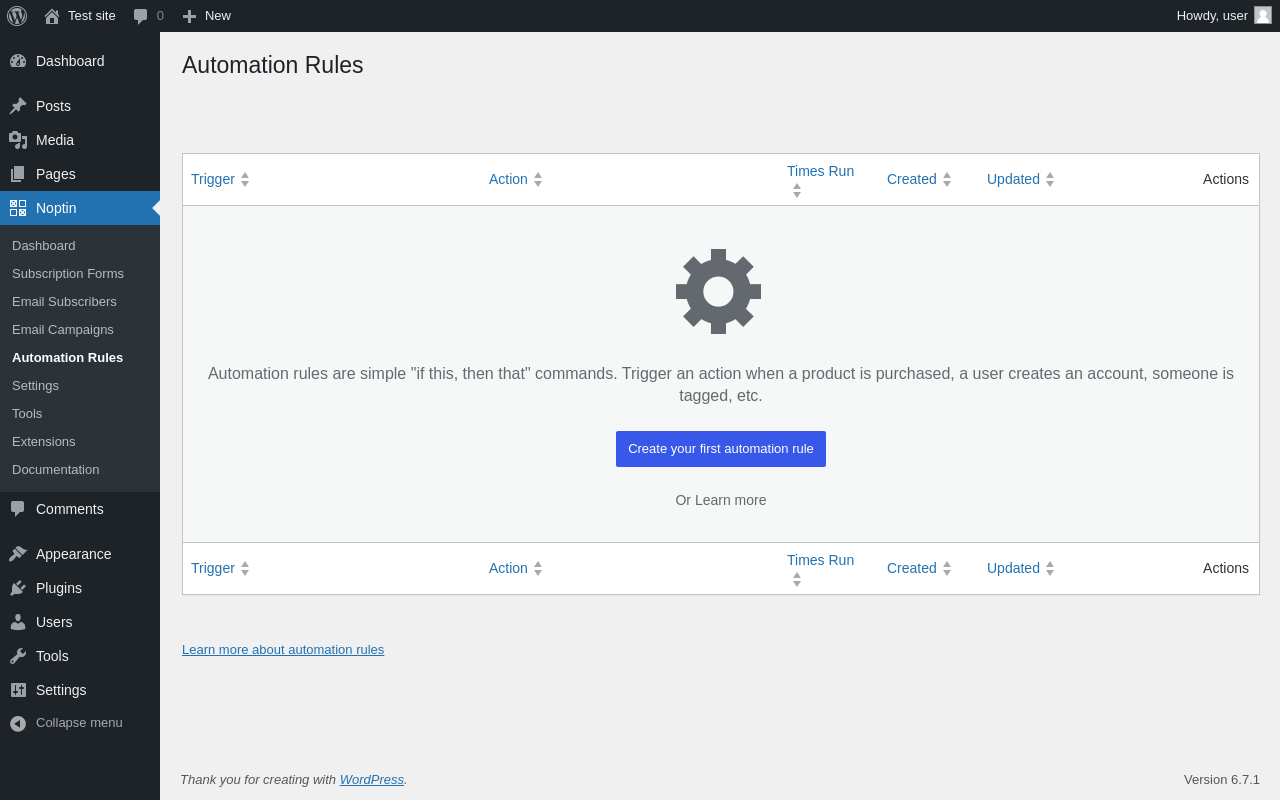Open the WordPress footer link
The image size is (1280, 800).
click(372, 779)
